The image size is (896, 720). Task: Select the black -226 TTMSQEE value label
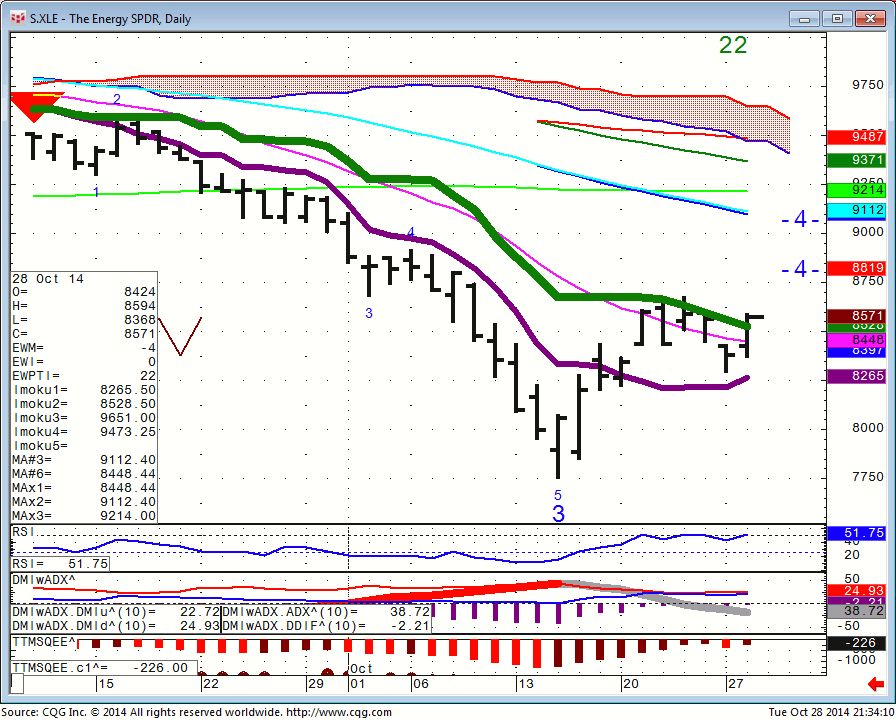point(856,643)
